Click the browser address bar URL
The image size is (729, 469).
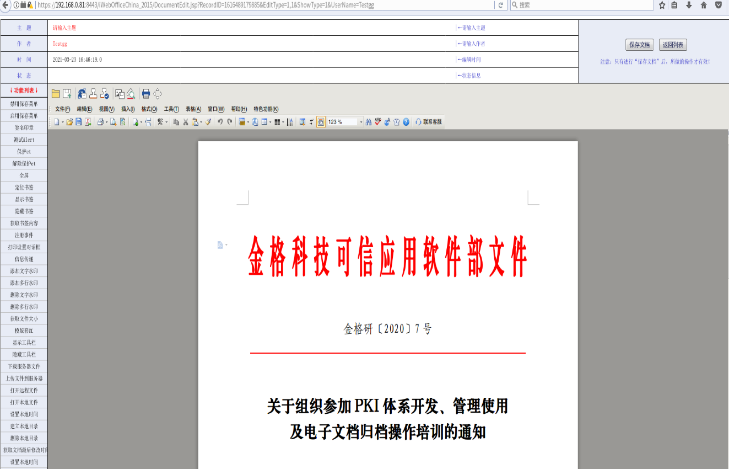pos(205,5)
